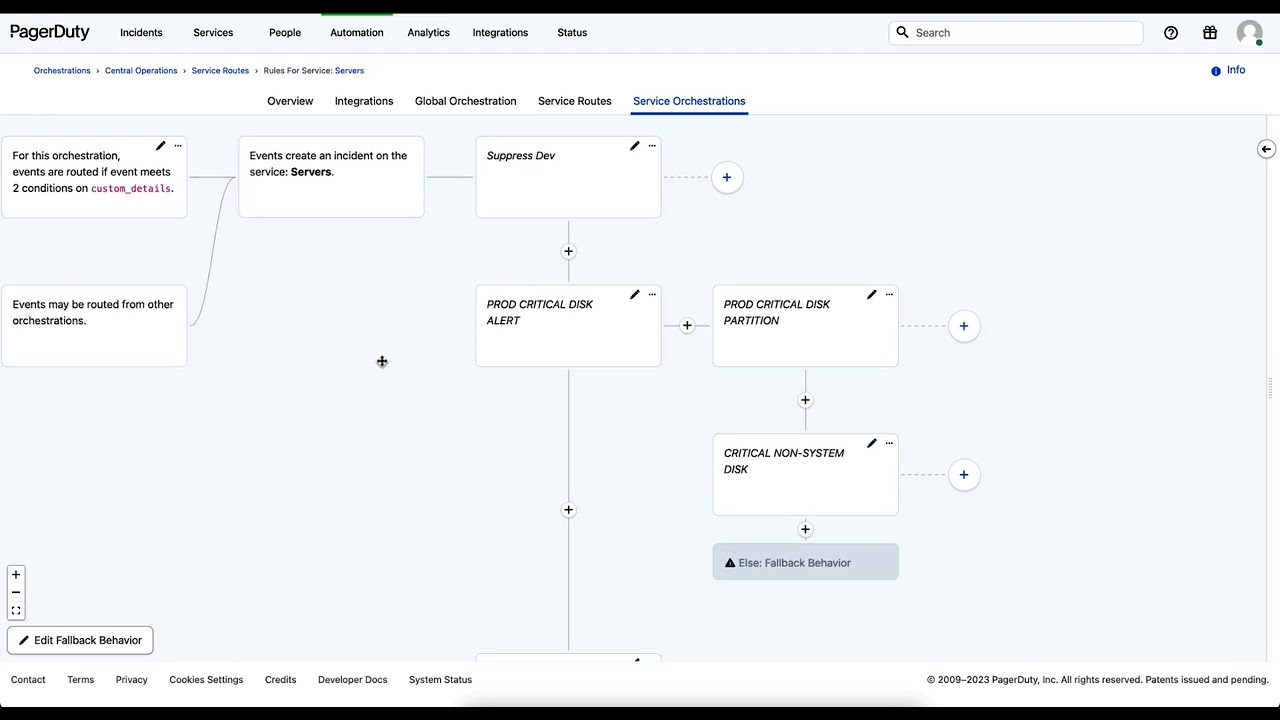Viewport: 1280px width, 720px height.
Task: Add rule below PROD CRITICAL DISK ALERT
Action: pos(568,510)
